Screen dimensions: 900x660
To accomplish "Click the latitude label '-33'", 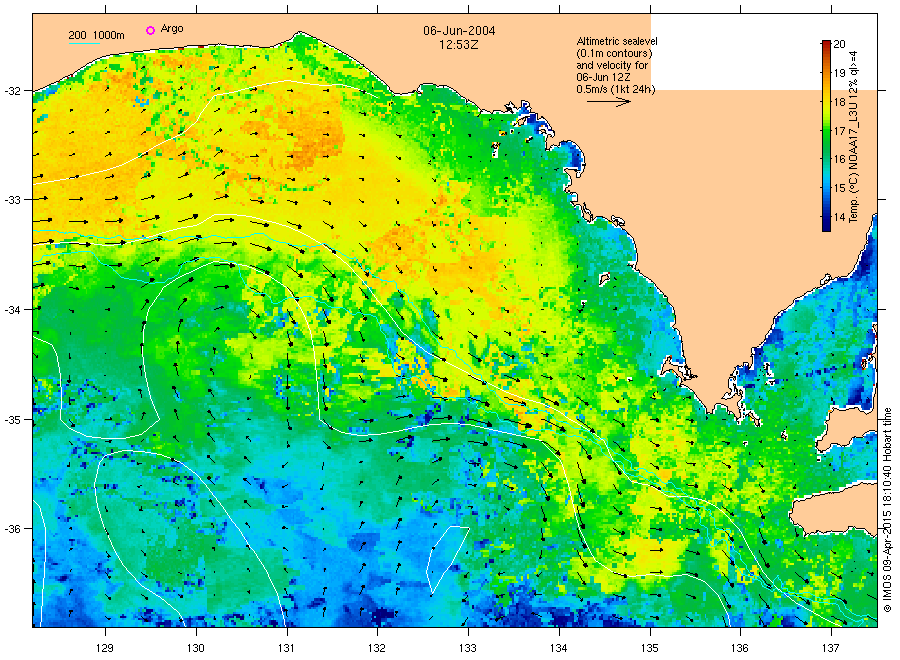I will [x=13, y=200].
